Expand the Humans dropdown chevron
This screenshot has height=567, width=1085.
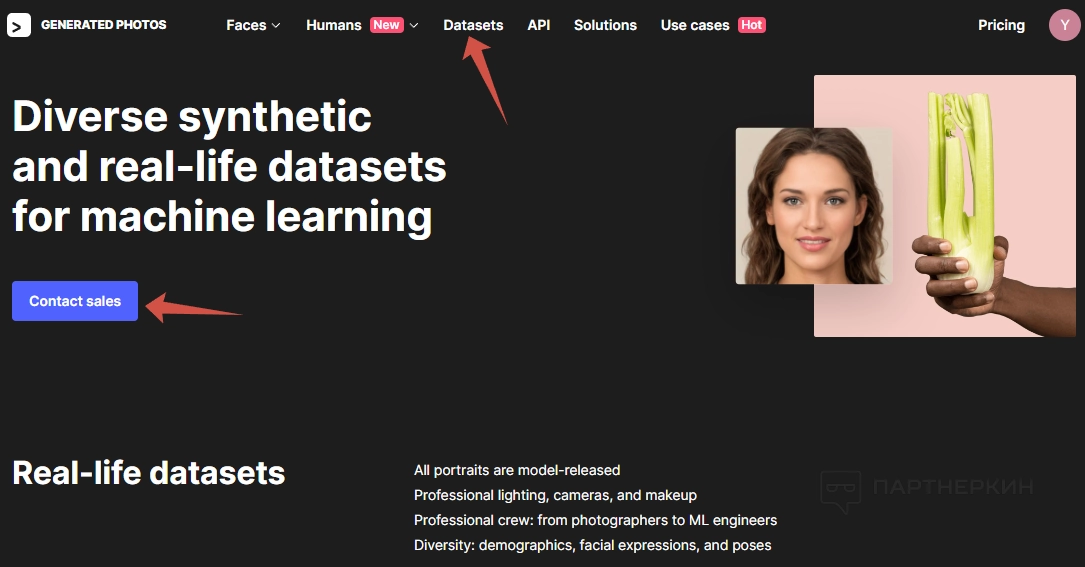point(414,26)
